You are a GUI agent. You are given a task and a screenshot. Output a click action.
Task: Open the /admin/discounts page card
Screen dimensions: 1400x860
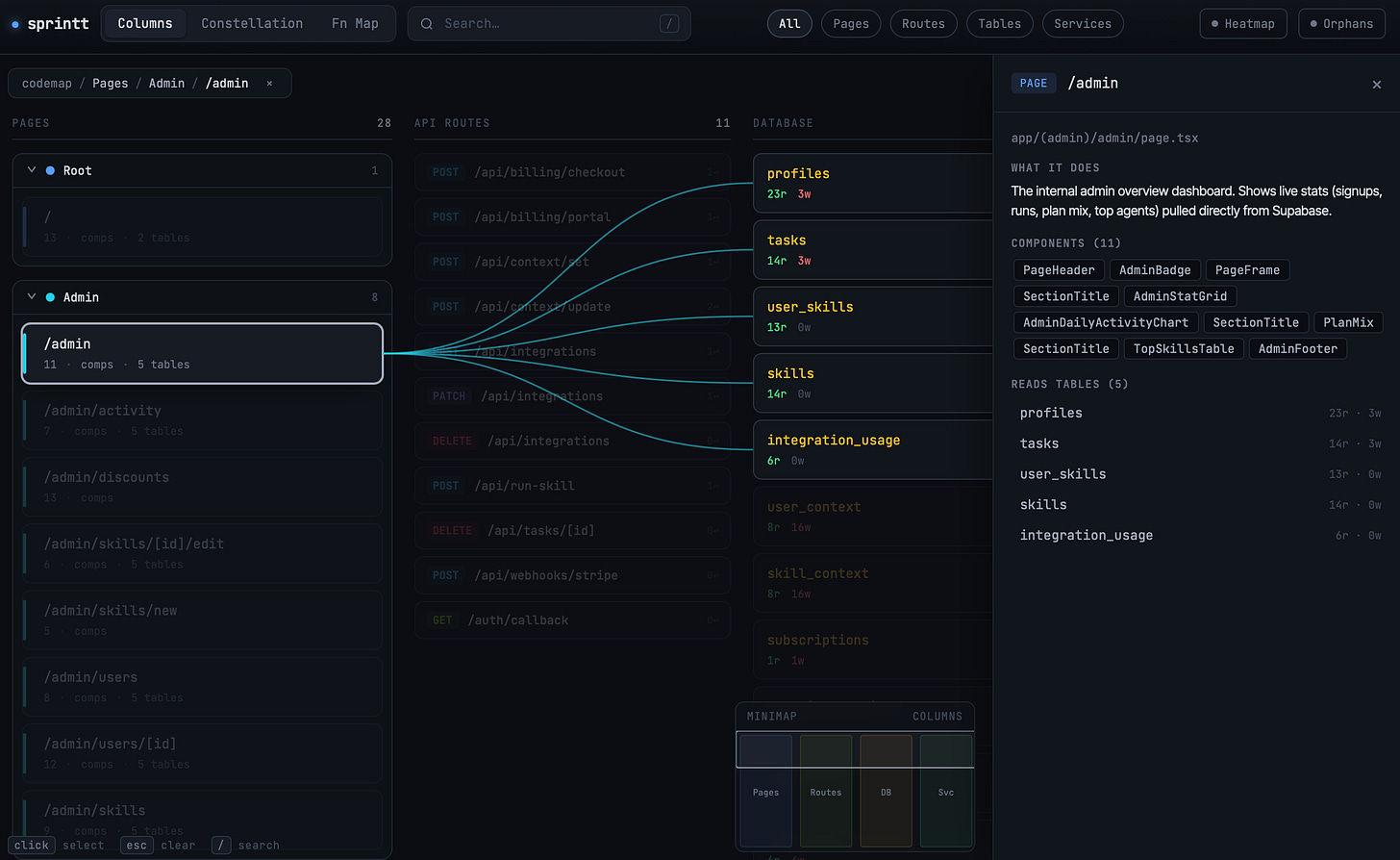coord(202,487)
